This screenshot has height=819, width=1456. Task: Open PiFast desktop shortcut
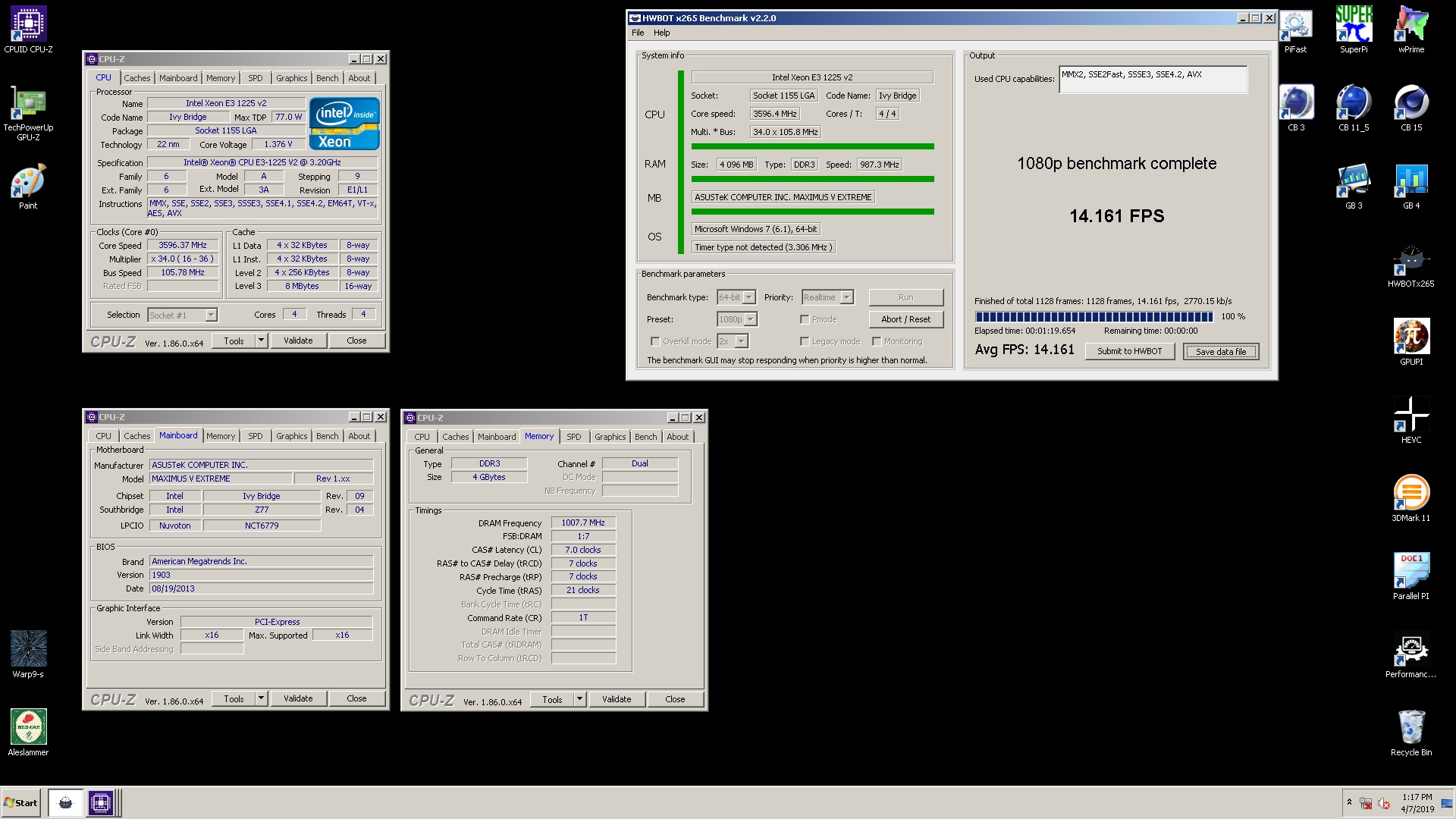1295,30
